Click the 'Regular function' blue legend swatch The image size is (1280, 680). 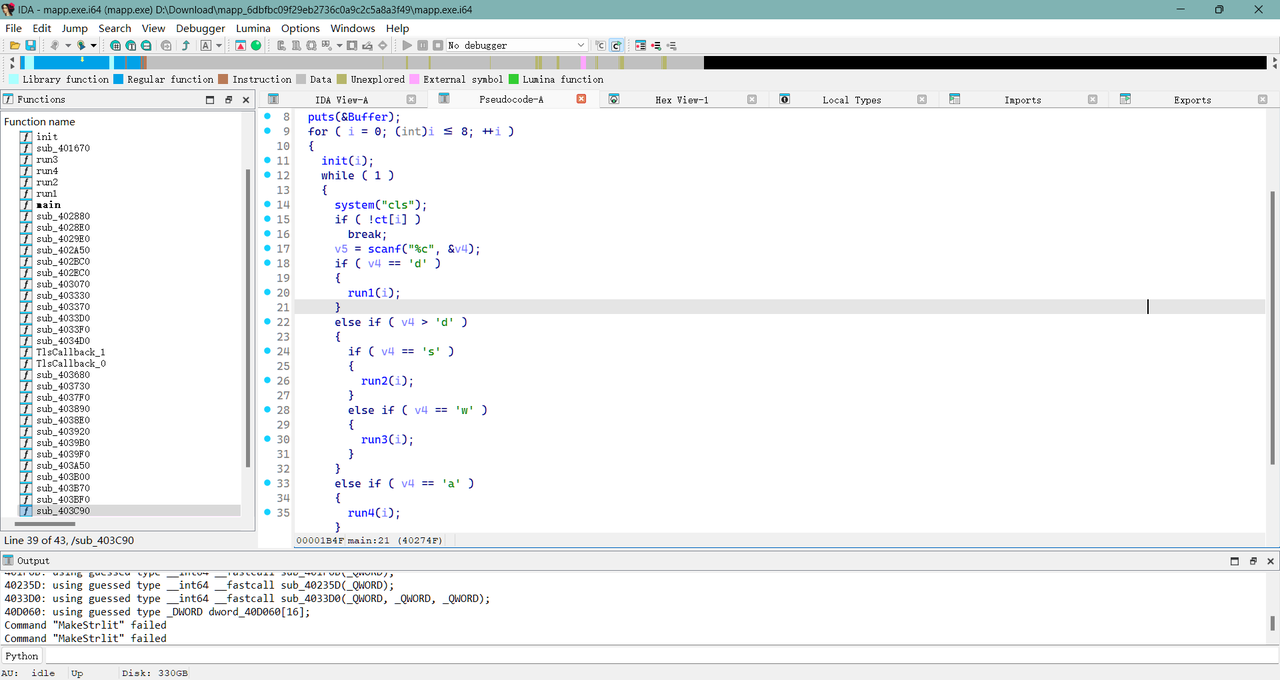tap(118, 79)
